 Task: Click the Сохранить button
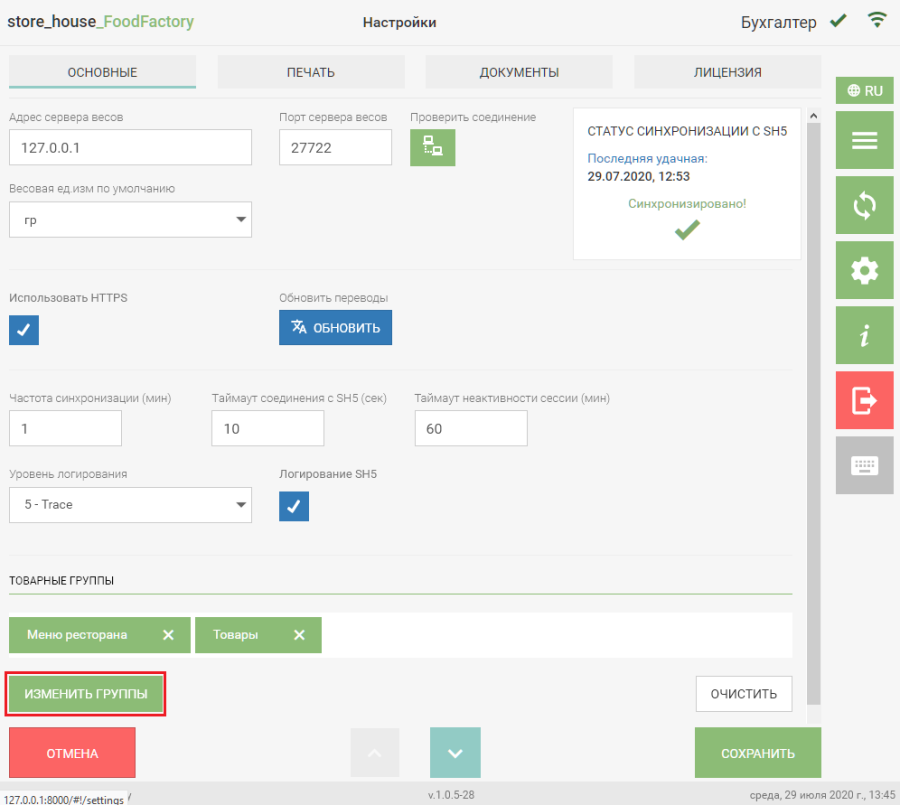[757, 753]
